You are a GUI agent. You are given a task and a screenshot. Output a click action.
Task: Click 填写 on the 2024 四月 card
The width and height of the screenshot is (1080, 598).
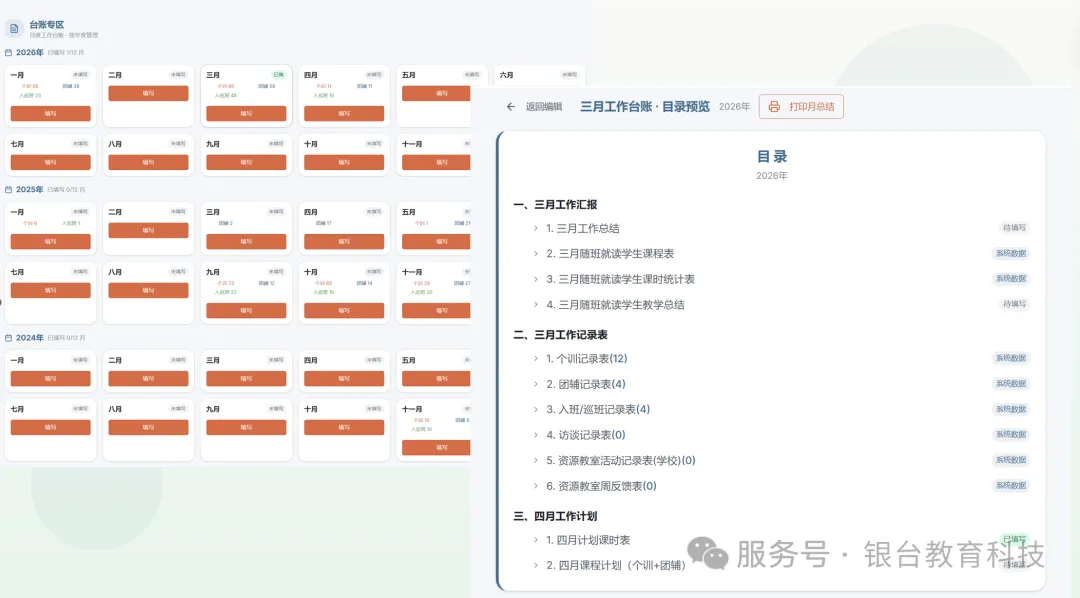[x=344, y=378]
